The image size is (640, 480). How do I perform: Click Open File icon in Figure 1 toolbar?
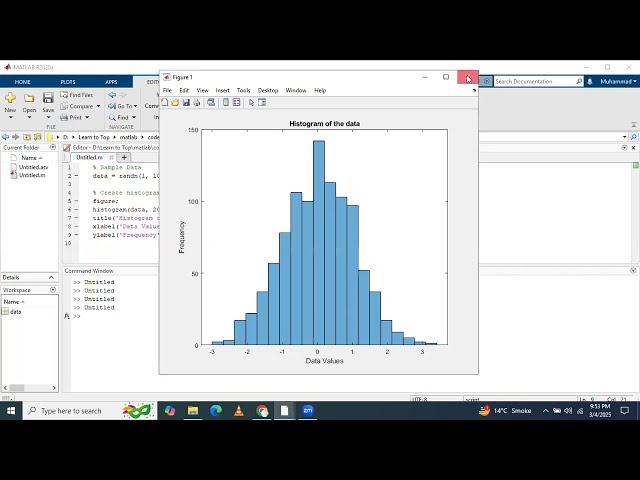[x=175, y=102]
